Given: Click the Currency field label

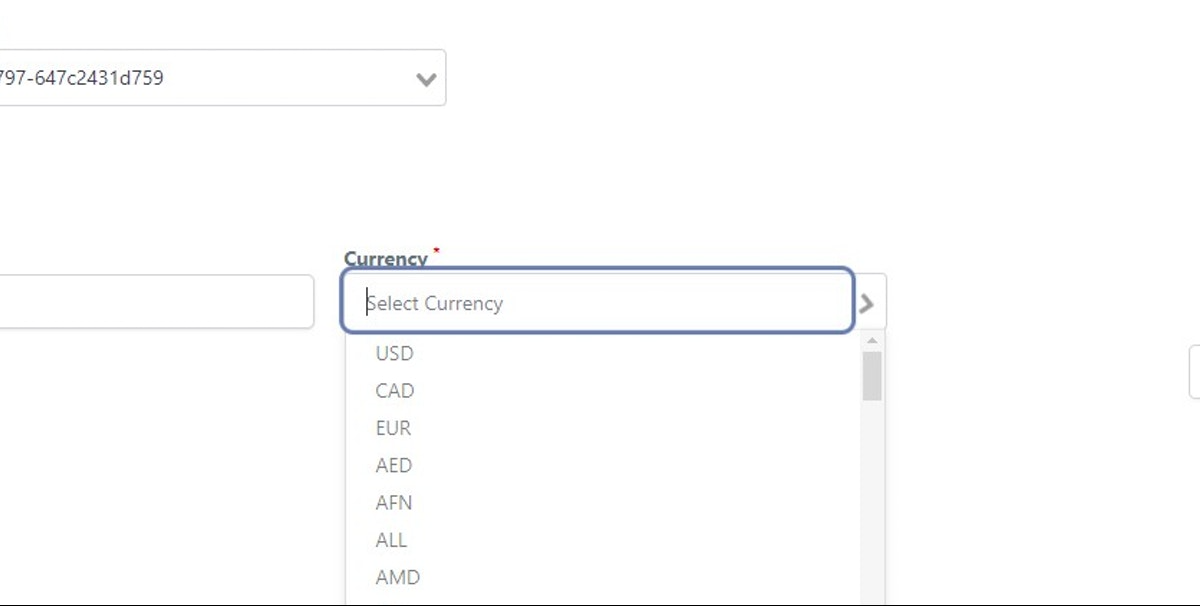Looking at the screenshot, I should click(385, 258).
